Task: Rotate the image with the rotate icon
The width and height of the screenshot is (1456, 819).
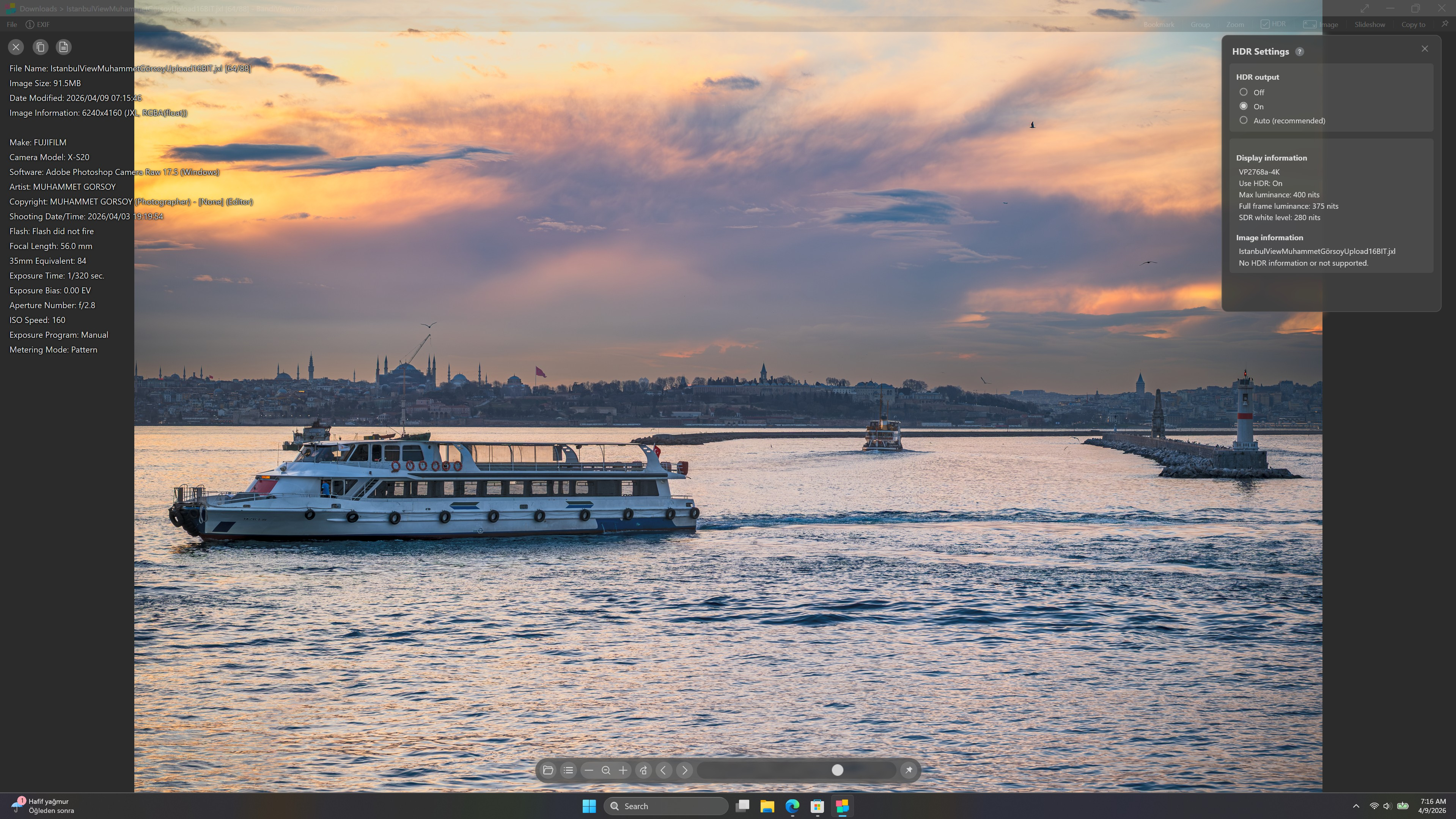Action: click(643, 770)
